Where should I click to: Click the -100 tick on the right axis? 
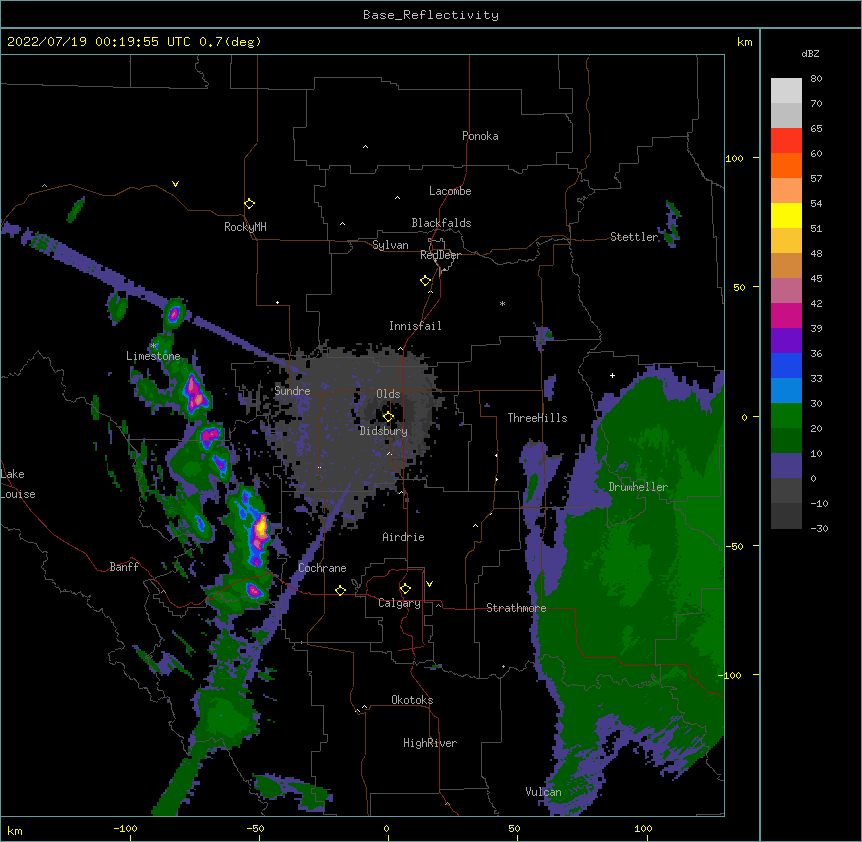[731, 675]
